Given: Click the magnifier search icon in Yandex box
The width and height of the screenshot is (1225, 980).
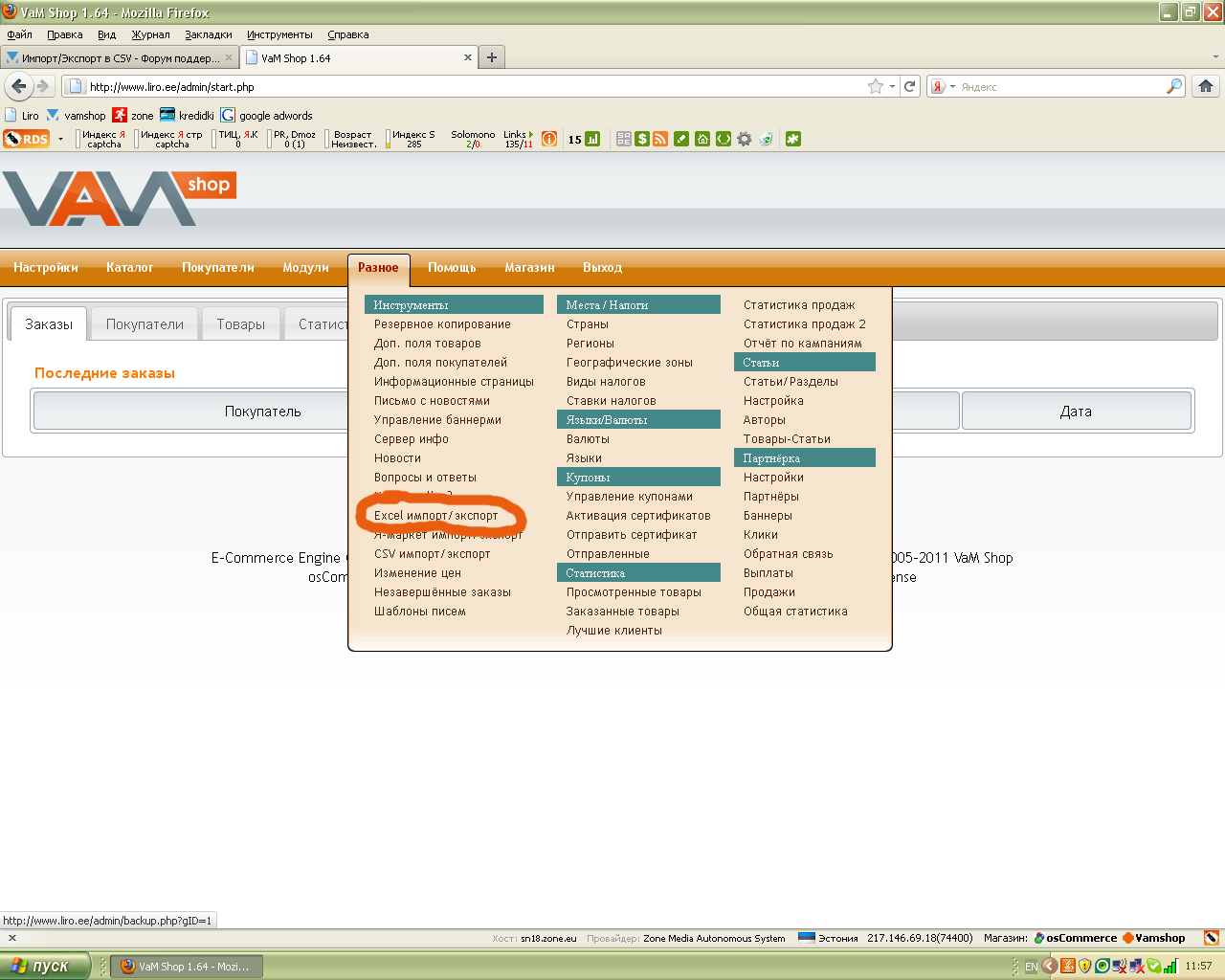Looking at the screenshot, I should click(1173, 86).
